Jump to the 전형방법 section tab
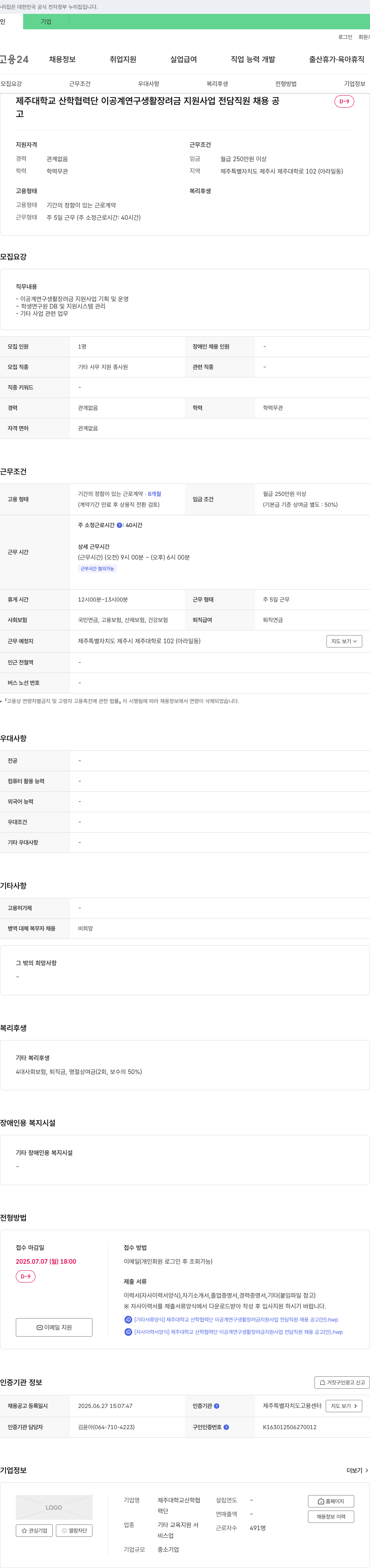Image resolution: width=370 pixels, height=1568 pixels. coord(286,84)
